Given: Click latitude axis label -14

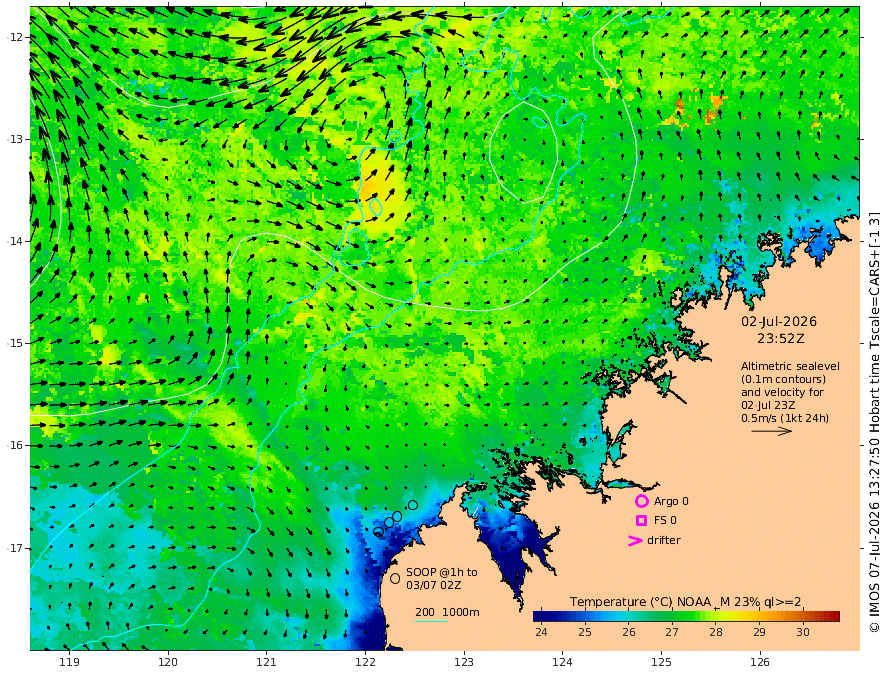Looking at the screenshot, I should point(15,241).
